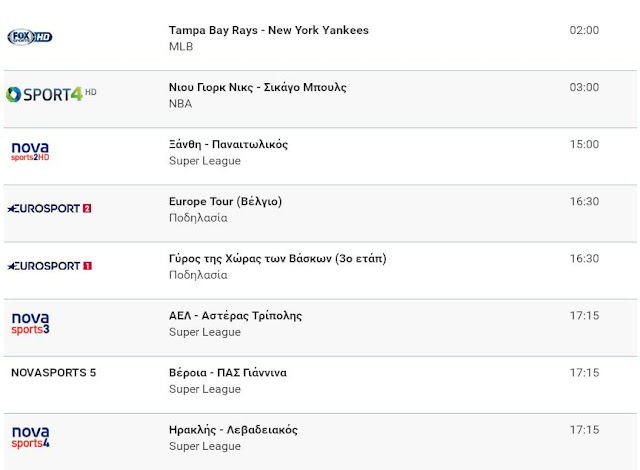The height and width of the screenshot is (470, 640).
Task: Click the MLB league label
Action: pos(181,46)
